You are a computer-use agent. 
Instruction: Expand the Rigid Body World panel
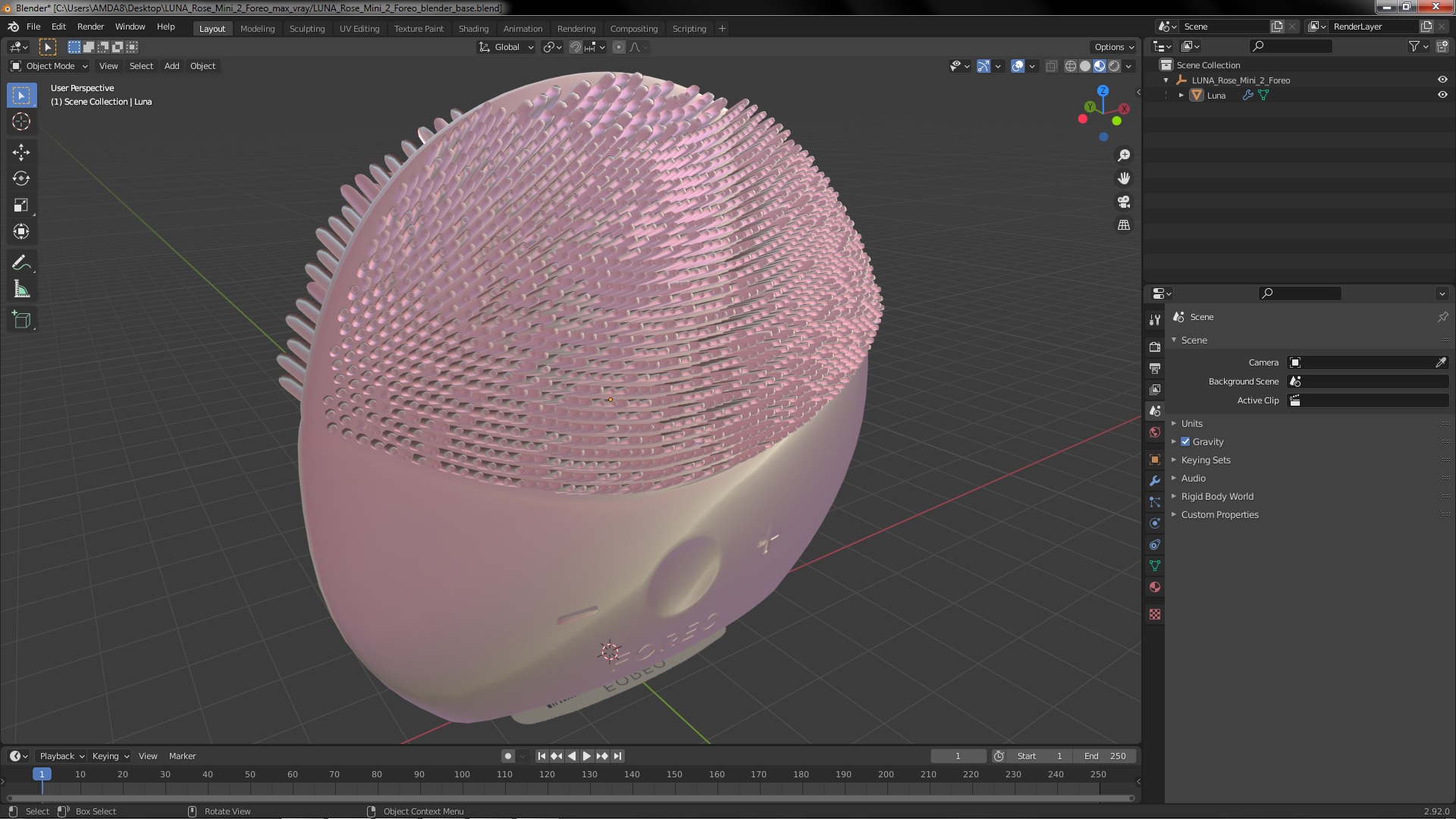(x=1216, y=496)
